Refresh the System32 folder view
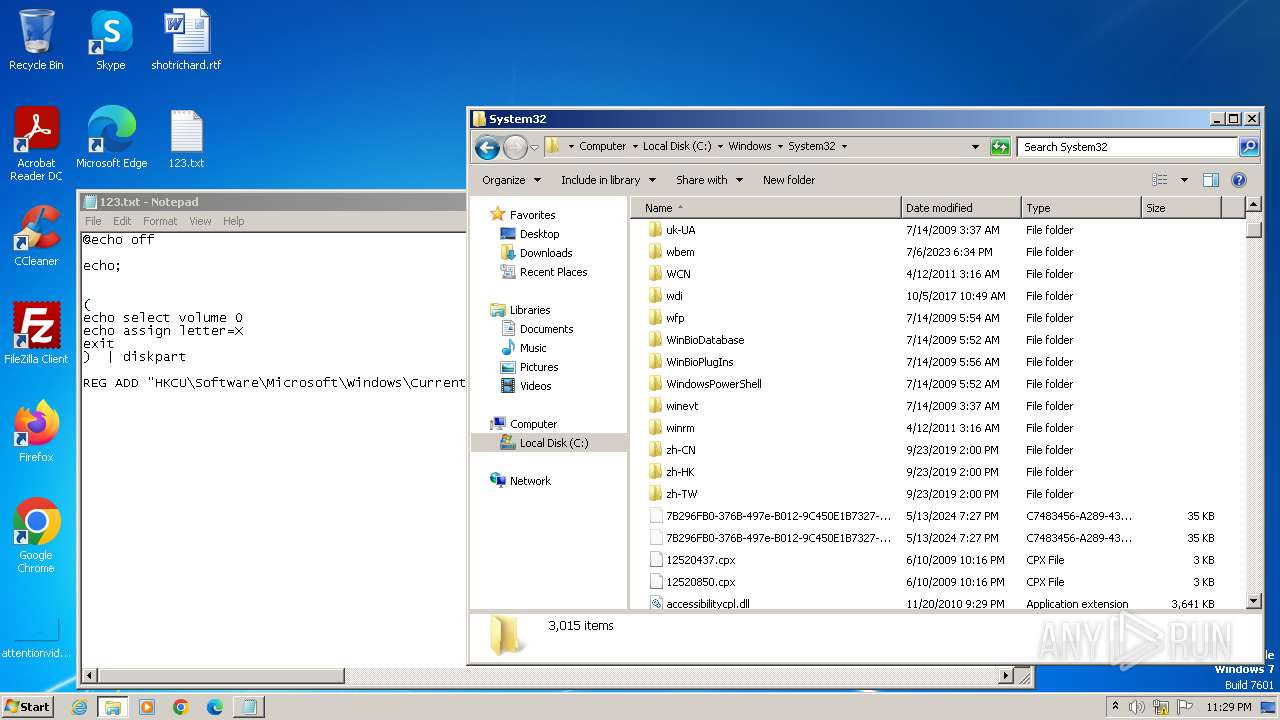This screenshot has height=720, width=1280. 1000,147
